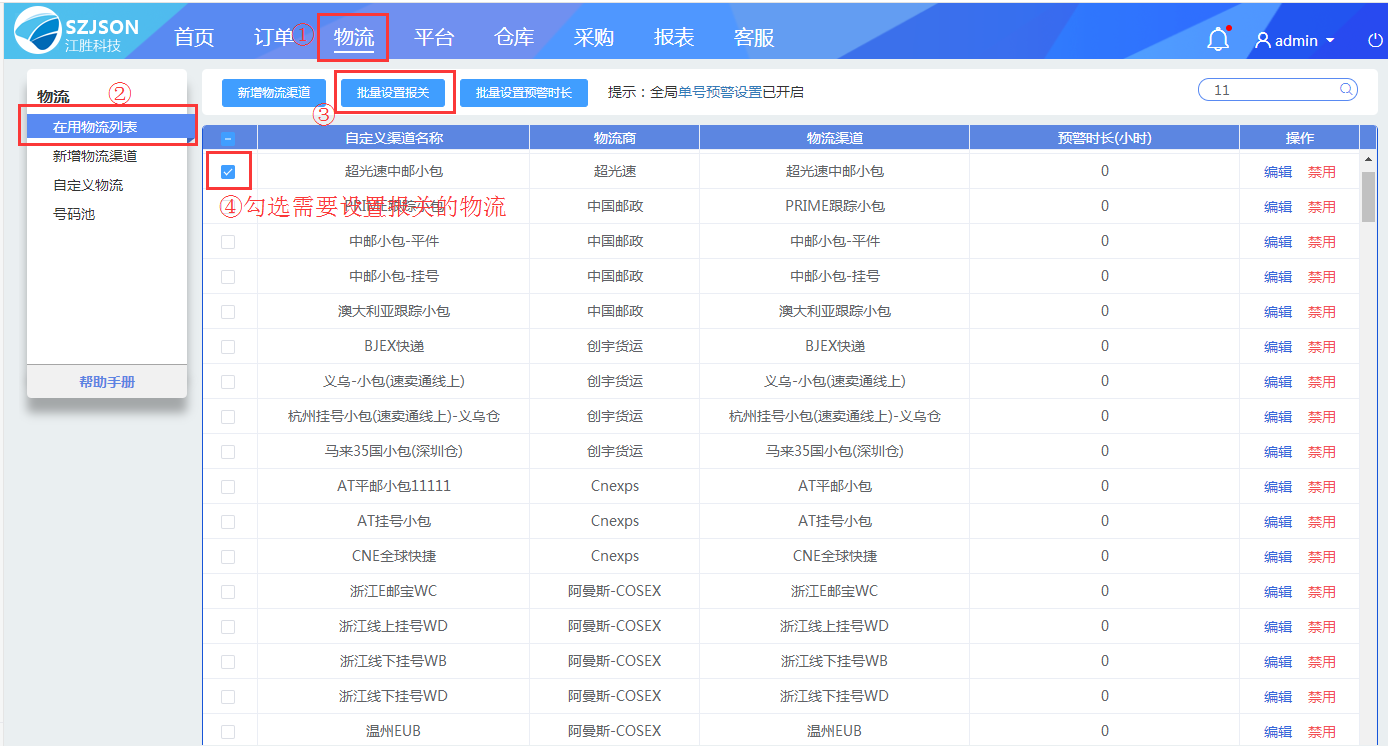Click the 自定义渠道名称 column header
The height and width of the screenshot is (746, 1388).
point(394,138)
